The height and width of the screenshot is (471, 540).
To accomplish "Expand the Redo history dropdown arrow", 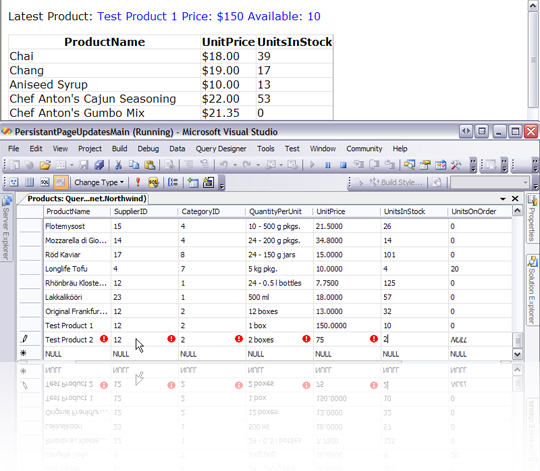I will pos(258,165).
